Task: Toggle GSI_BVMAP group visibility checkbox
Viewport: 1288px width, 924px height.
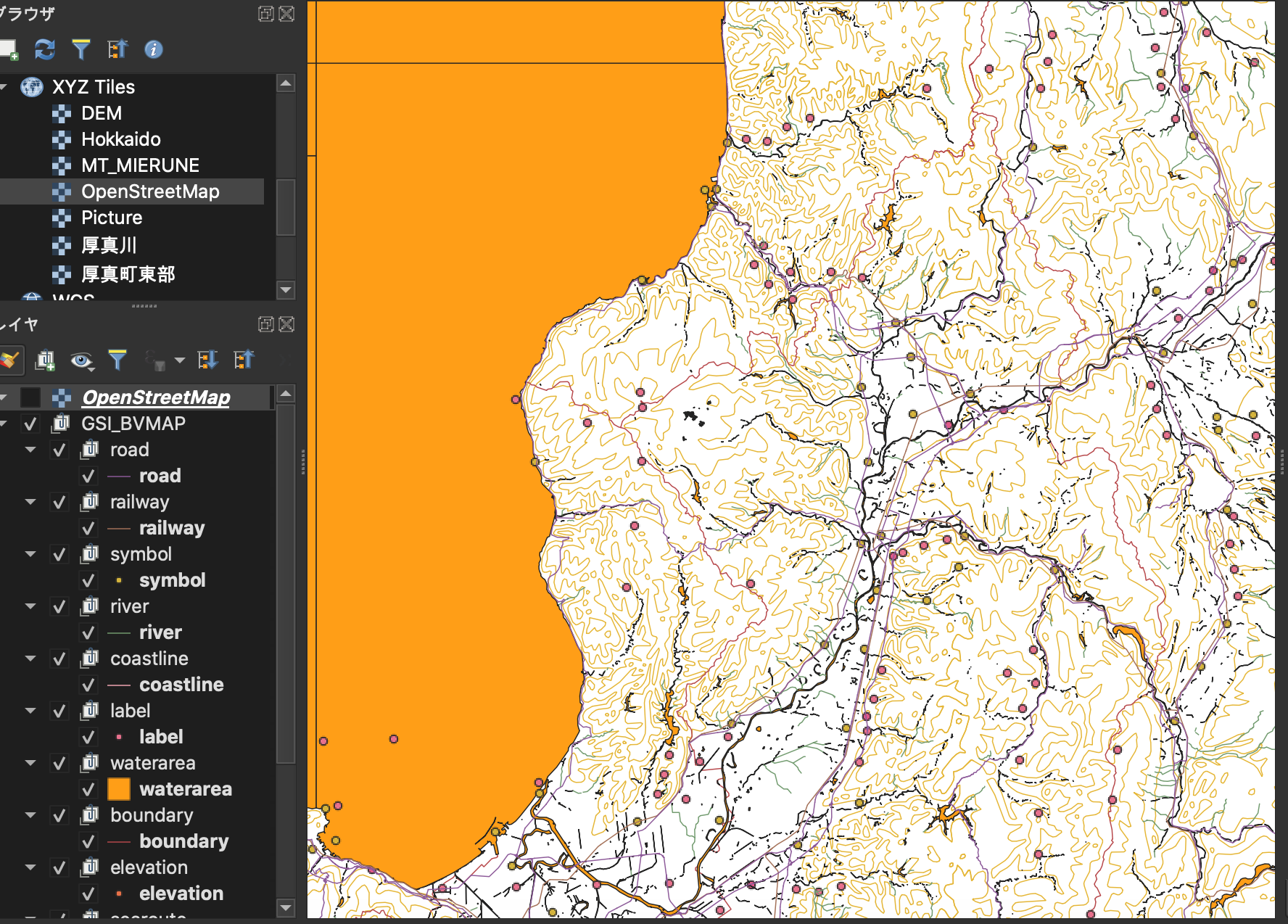Action: pos(30,424)
